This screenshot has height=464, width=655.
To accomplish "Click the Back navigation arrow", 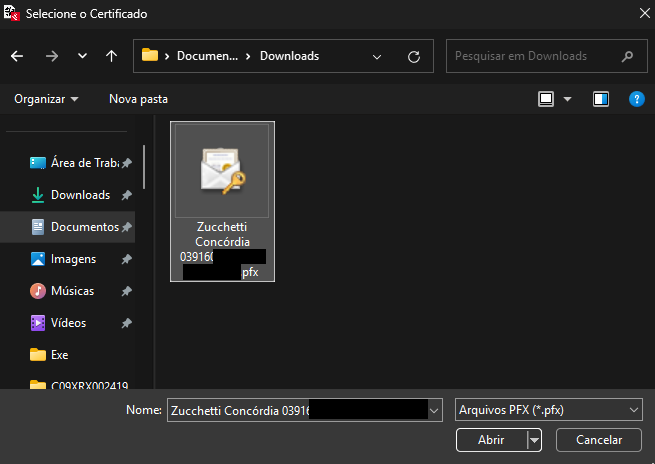I will 17,57.
